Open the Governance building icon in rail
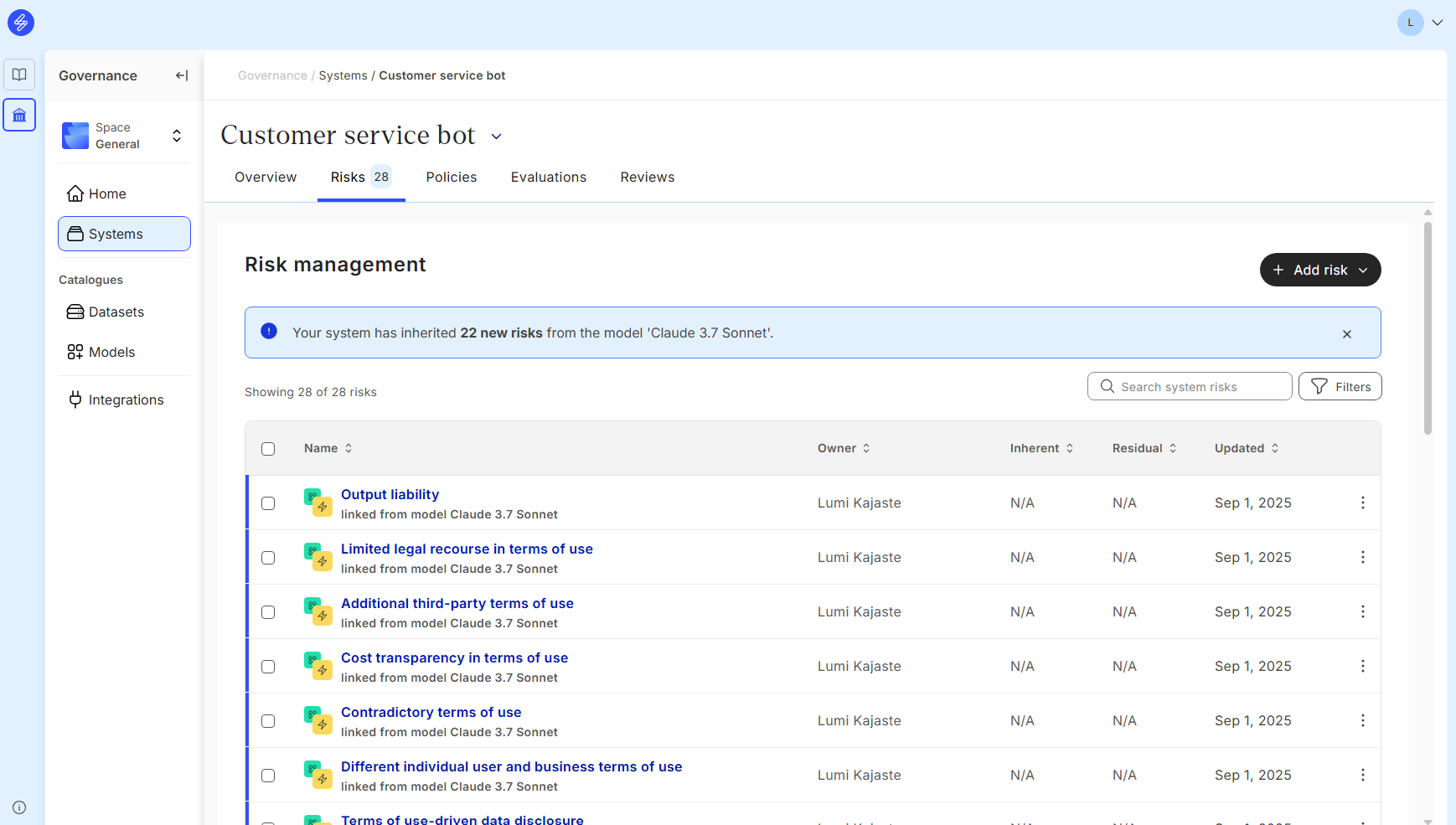The width and height of the screenshot is (1456, 825). pyautogui.click(x=19, y=115)
